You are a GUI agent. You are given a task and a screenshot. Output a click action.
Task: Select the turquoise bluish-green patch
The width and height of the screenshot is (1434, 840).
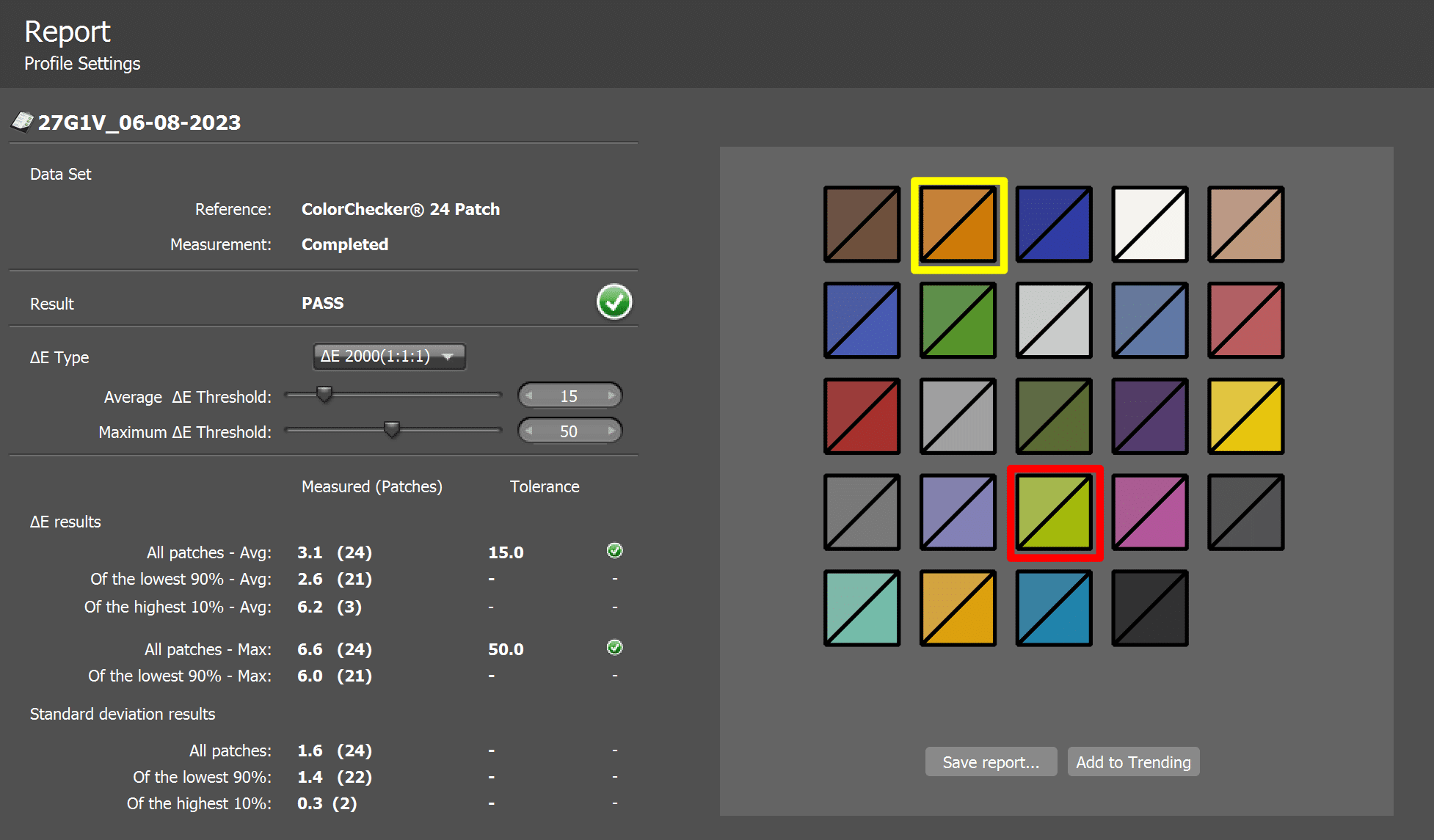(862, 608)
